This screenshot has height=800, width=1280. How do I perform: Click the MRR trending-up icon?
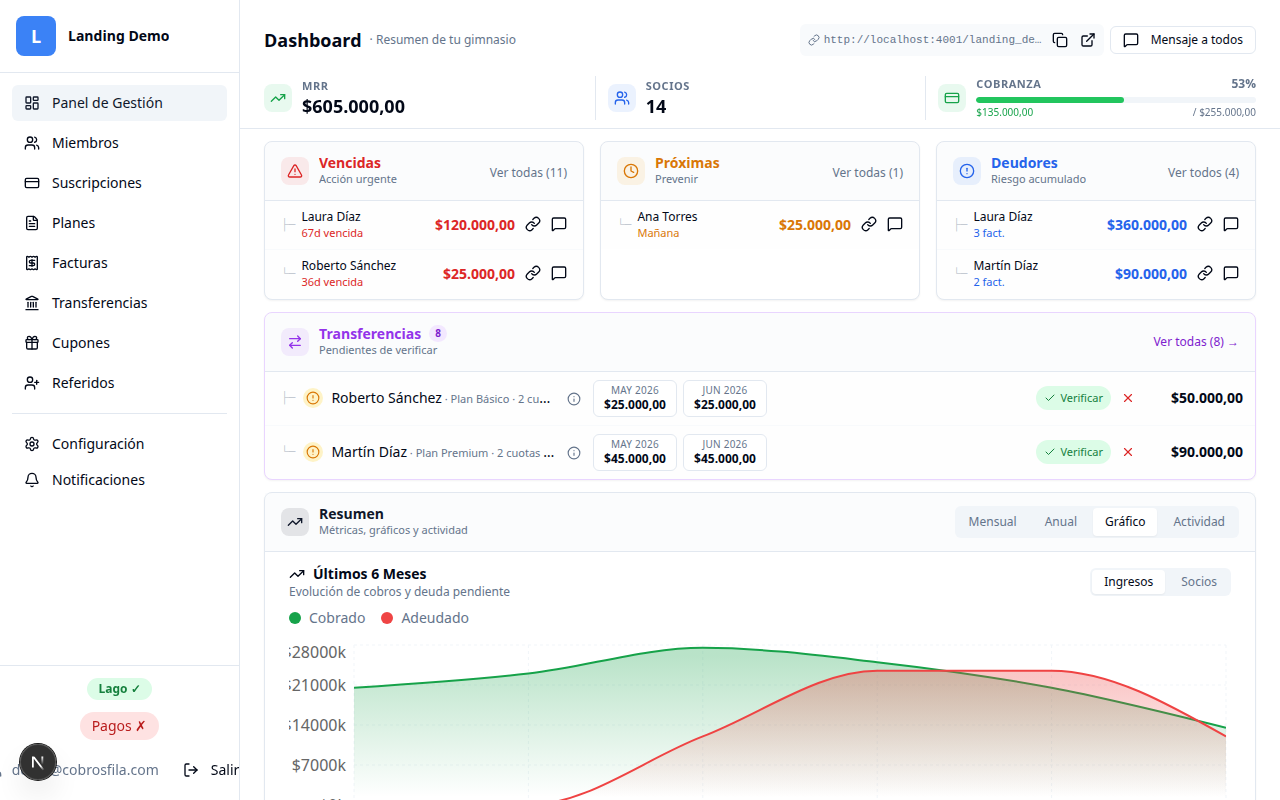click(278, 98)
